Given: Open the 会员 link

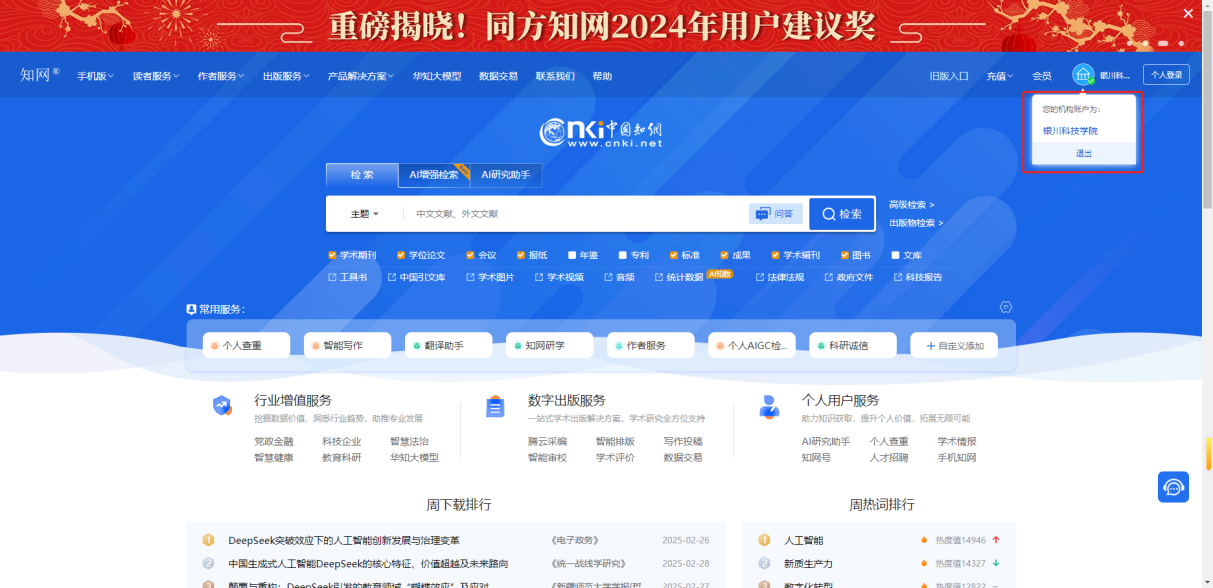Looking at the screenshot, I should pyautogui.click(x=1042, y=76).
